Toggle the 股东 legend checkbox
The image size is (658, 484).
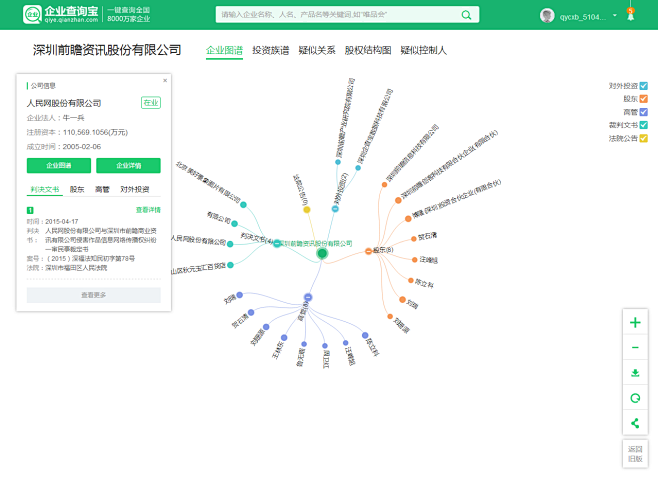[643, 99]
